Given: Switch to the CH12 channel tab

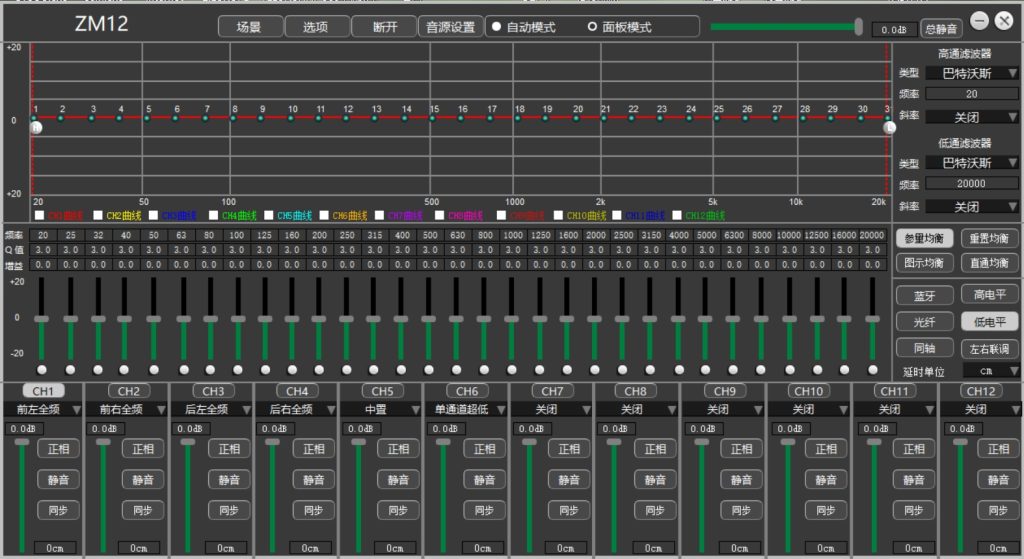Looking at the screenshot, I should coord(981,391).
